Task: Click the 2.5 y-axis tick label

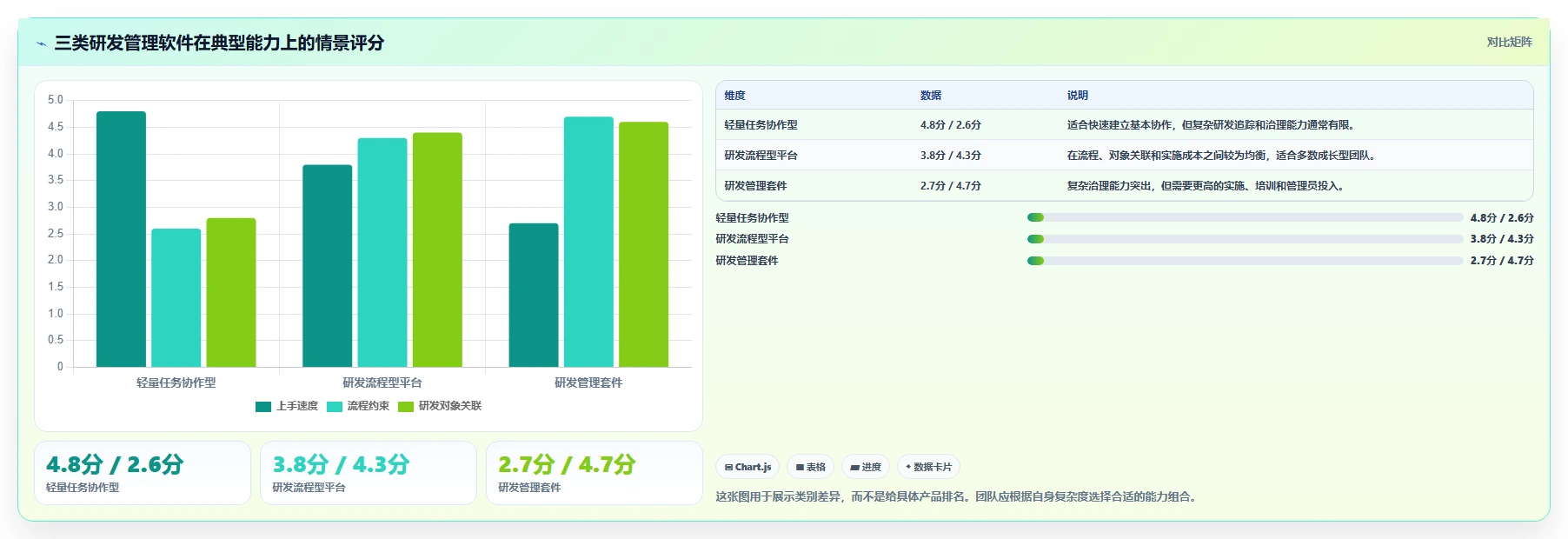Action: click(56, 234)
